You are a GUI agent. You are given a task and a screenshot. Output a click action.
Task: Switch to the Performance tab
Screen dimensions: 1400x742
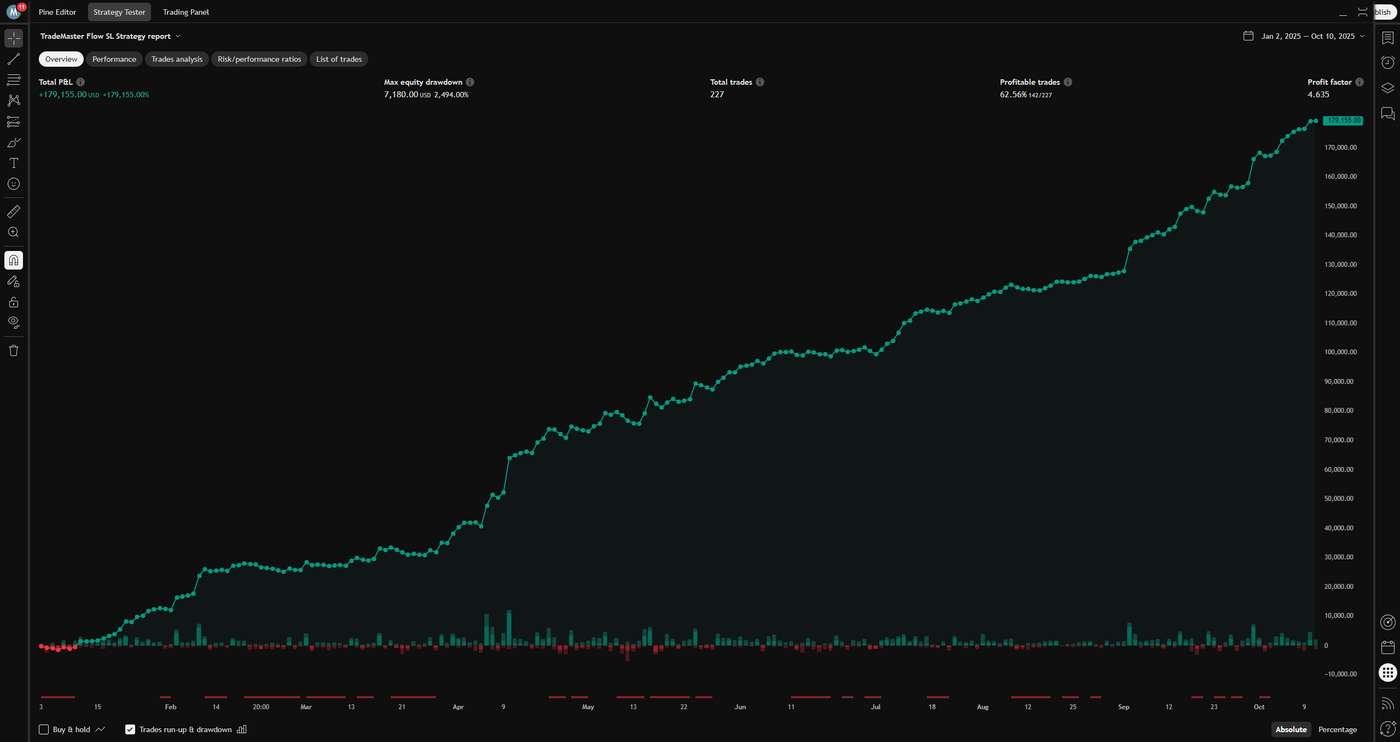click(114, 58)
